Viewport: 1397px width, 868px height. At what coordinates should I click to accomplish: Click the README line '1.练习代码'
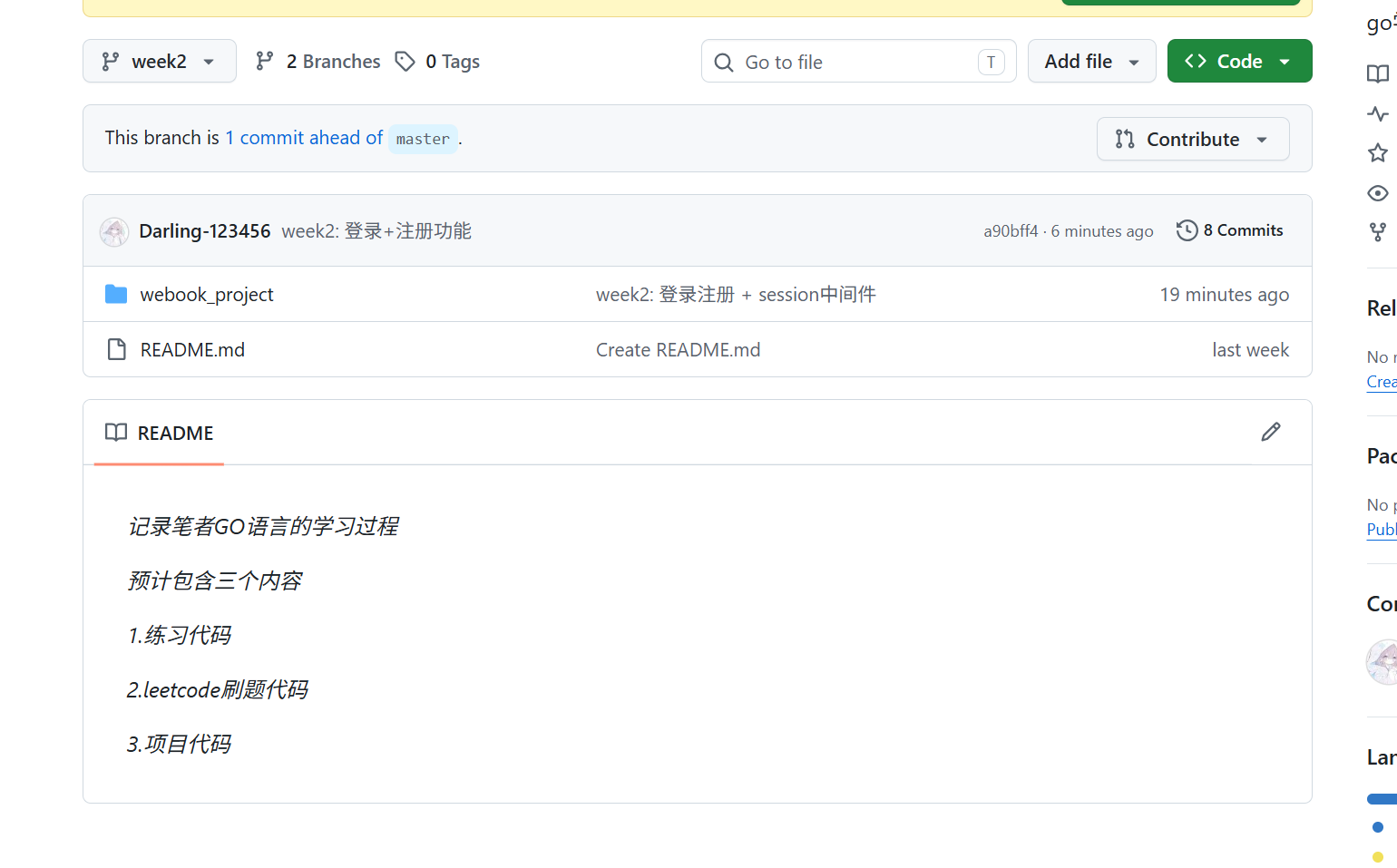click(x=180, y=636)
